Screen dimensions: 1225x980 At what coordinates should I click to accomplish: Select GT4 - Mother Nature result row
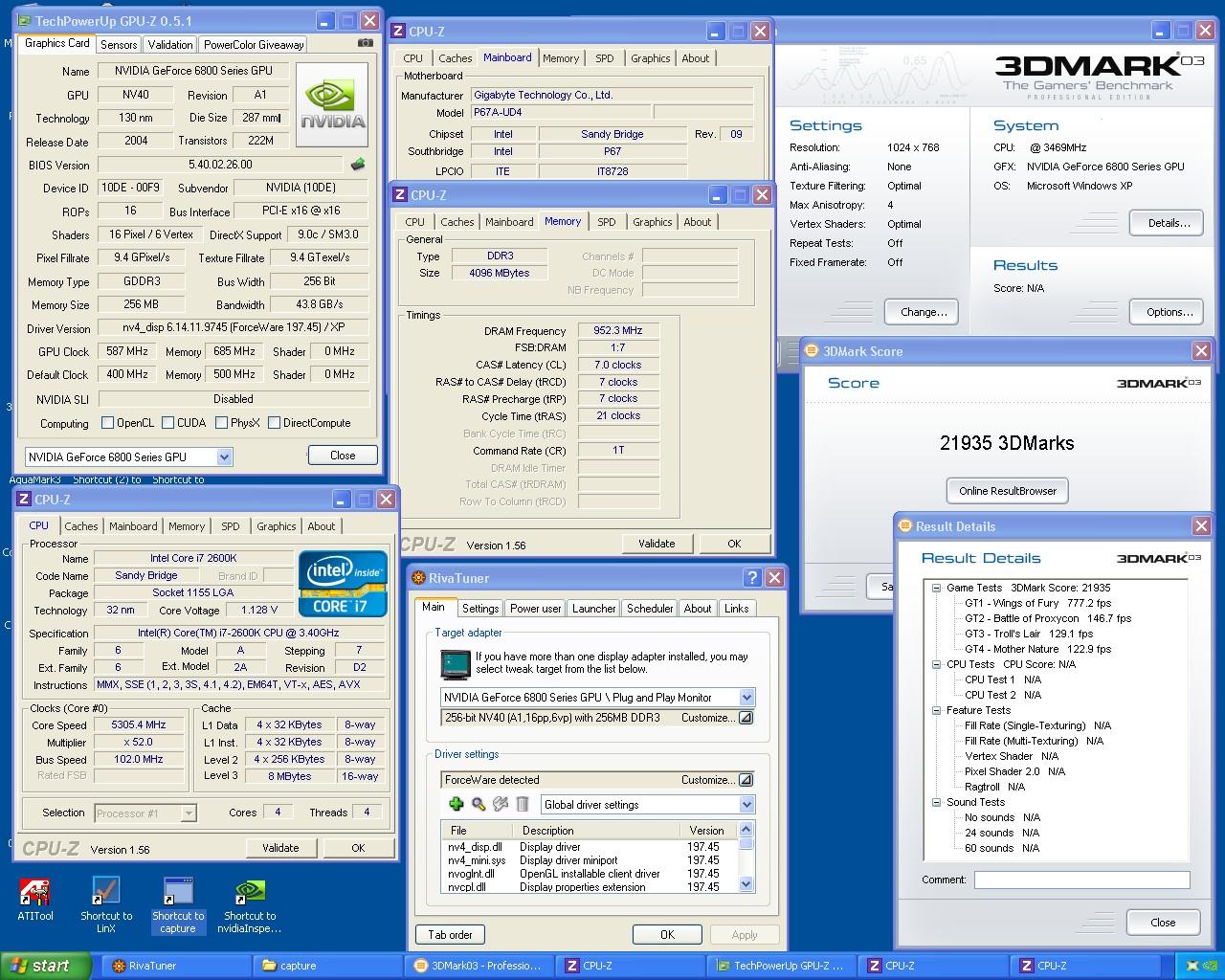tap(1037, 649)
